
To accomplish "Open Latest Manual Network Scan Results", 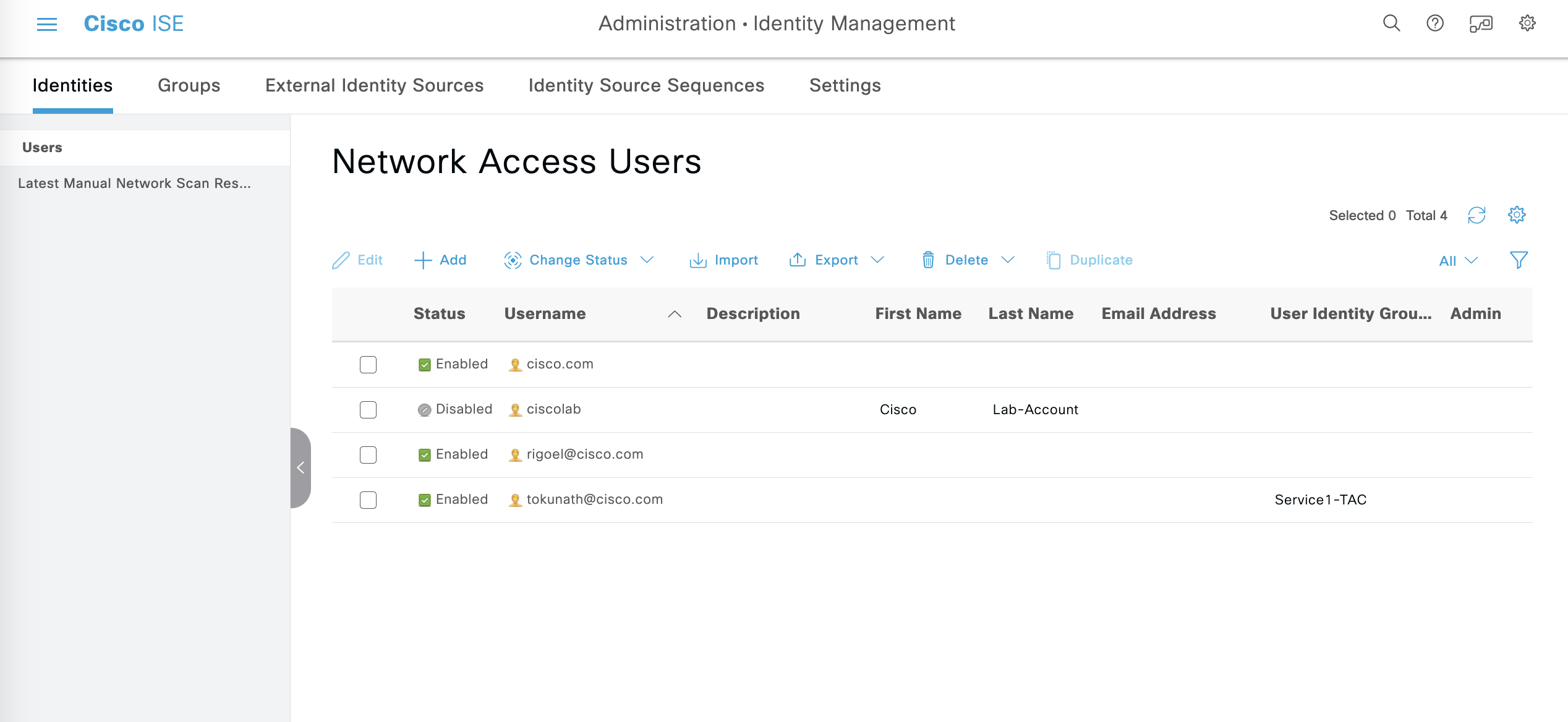I will click(x=134, y=183).
